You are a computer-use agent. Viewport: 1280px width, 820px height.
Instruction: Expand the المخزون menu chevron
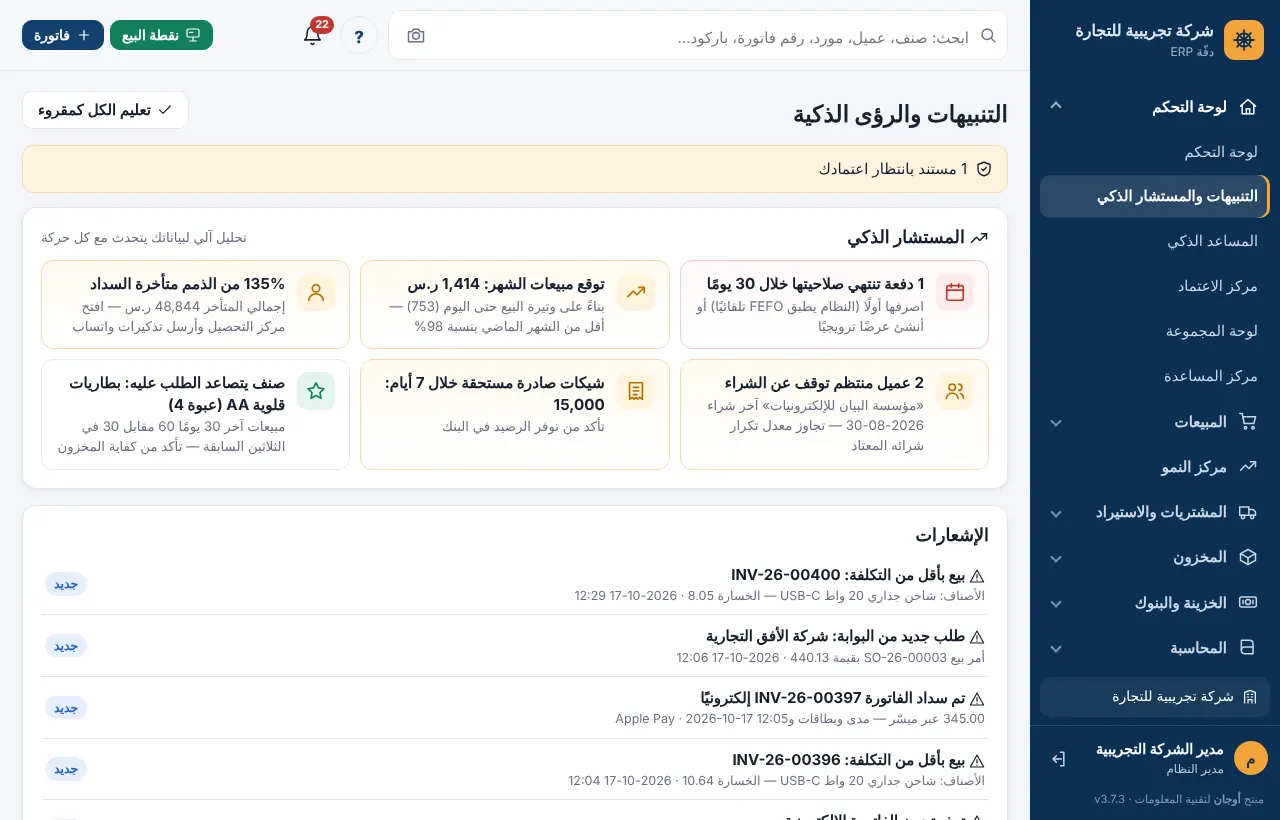coord(1056,558)
